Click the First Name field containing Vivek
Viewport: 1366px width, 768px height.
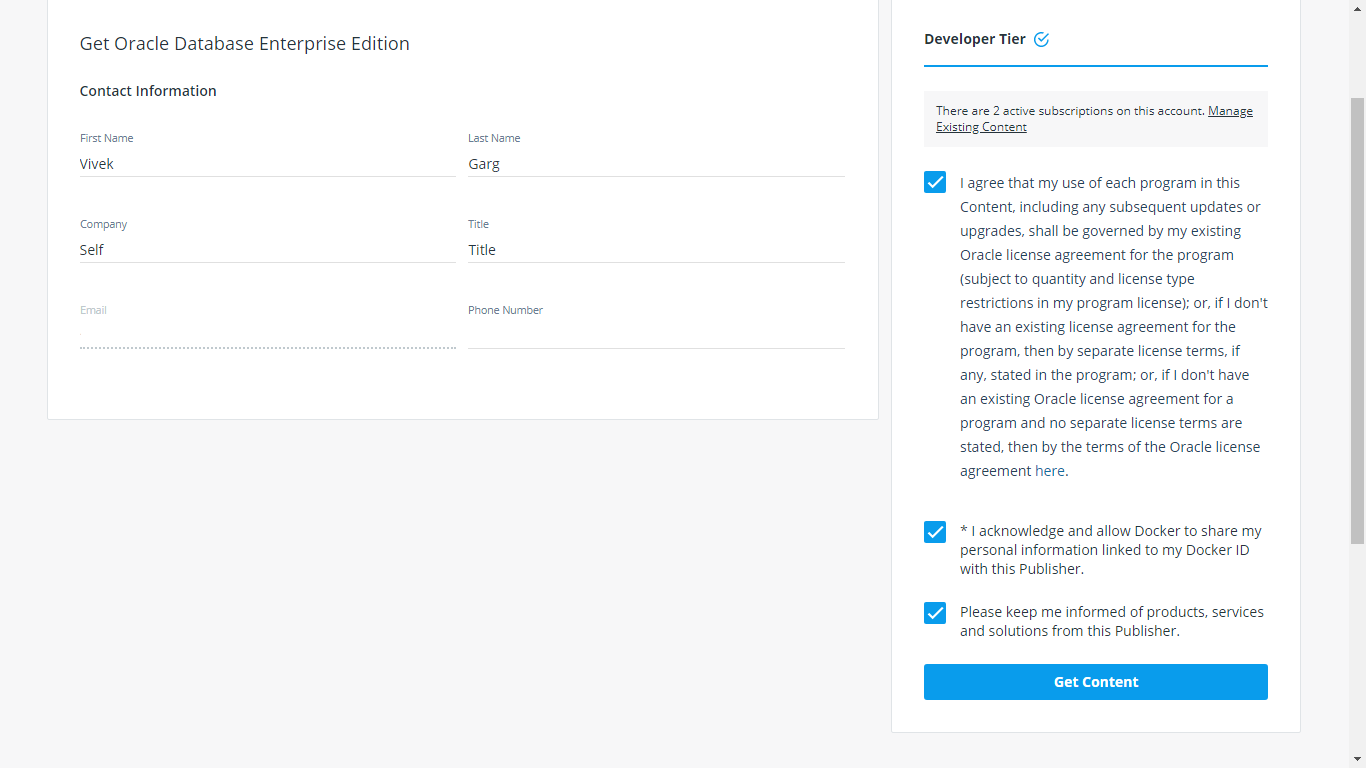click(267, 164)
